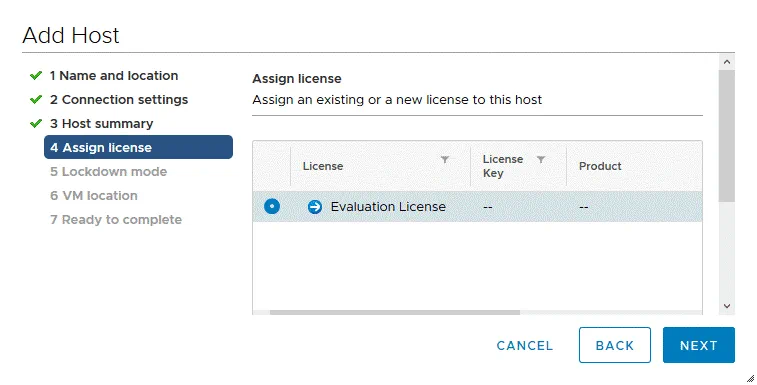Go to step 2 Connection settings

pyautogui.click(x=119, y=100)
